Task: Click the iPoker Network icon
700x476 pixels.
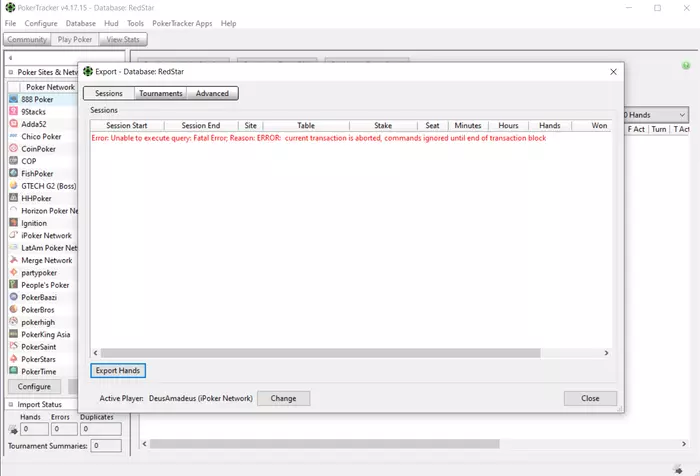Action: click(x=14, y=235)
